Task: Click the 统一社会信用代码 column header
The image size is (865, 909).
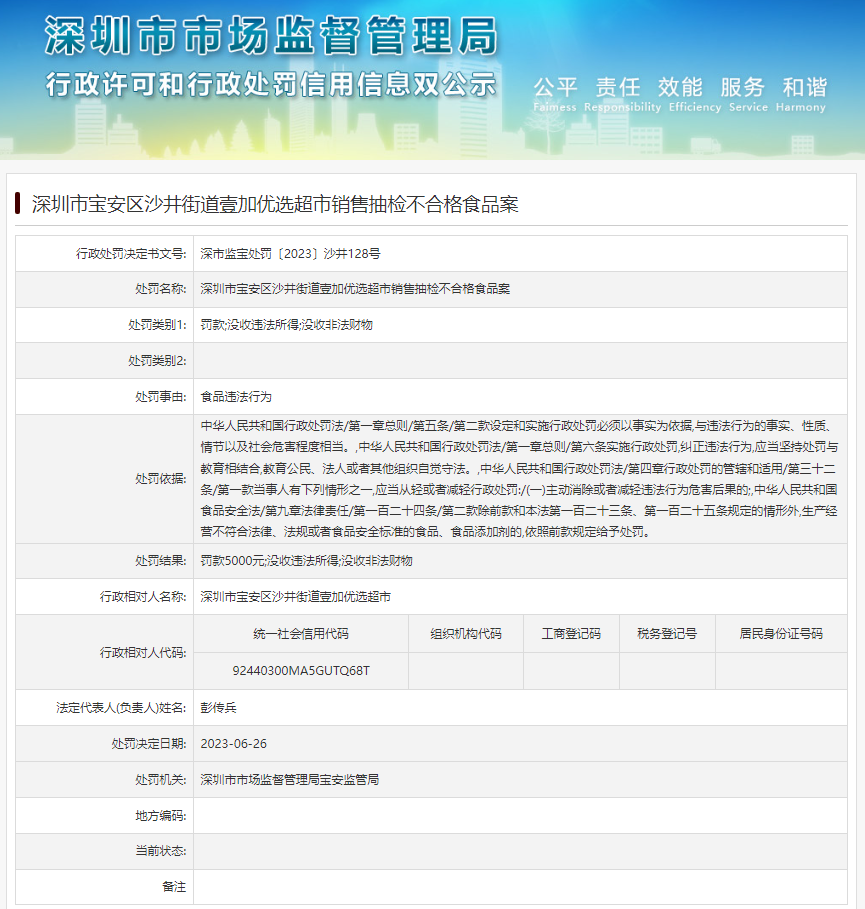Action: pyautogui.click(x=301, y=634)
